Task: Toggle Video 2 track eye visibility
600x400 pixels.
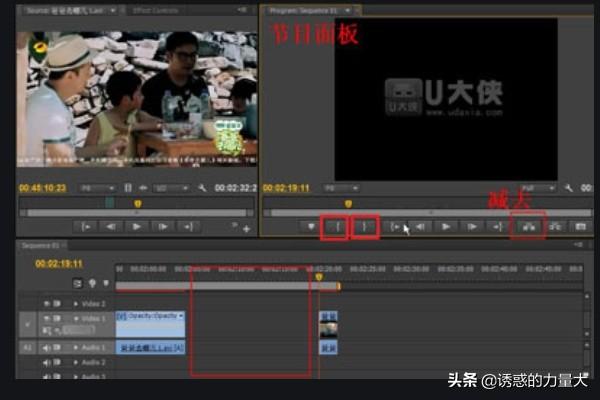Action: (x=45, y=303)
